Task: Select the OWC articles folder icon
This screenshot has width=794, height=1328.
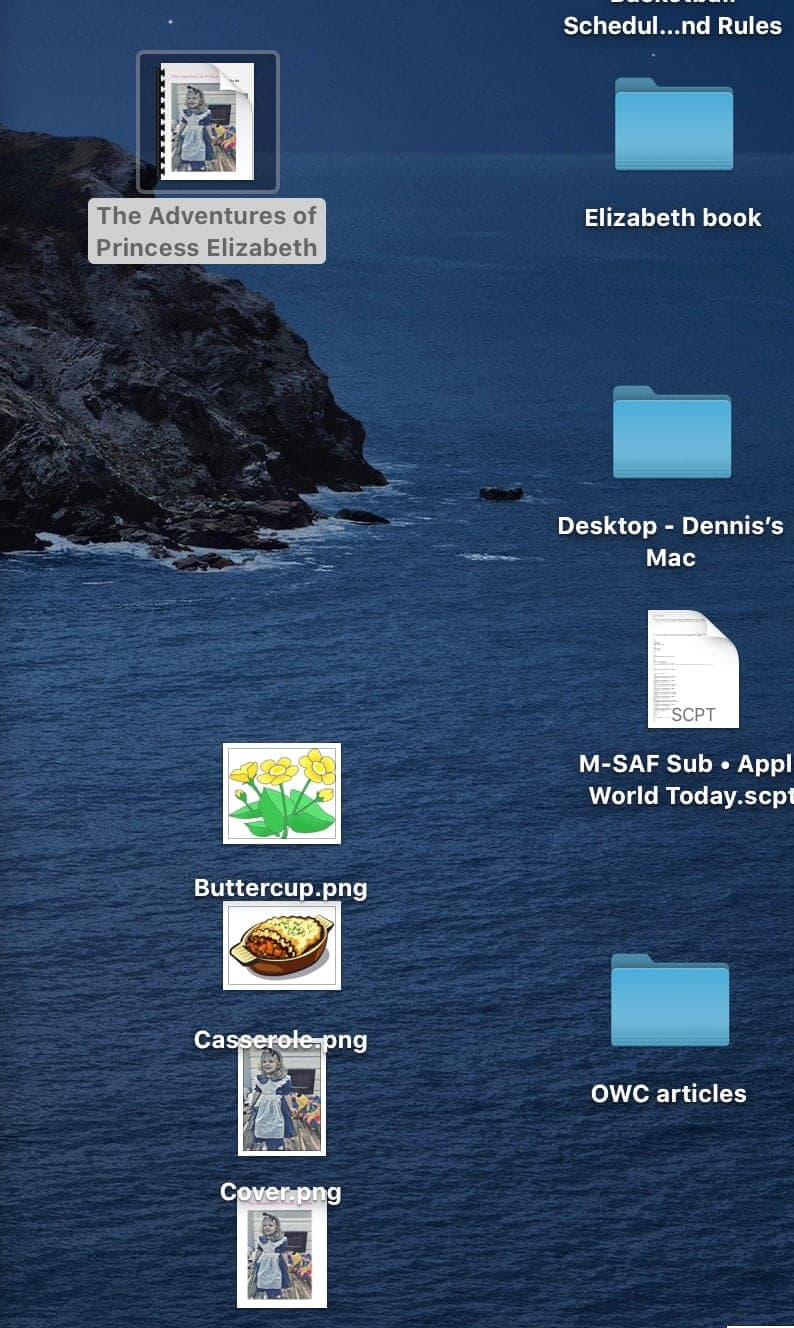Action: point(669,1000)
